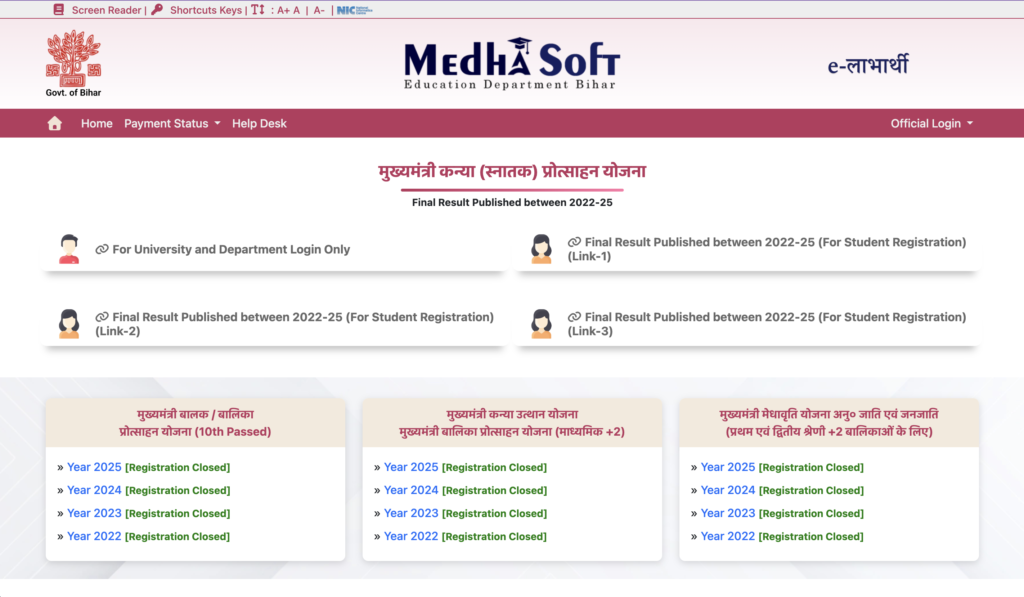This screenshot has width=1024, height=597.
Task: Click the female avatar beside Link-1
Action: point(541,249)
